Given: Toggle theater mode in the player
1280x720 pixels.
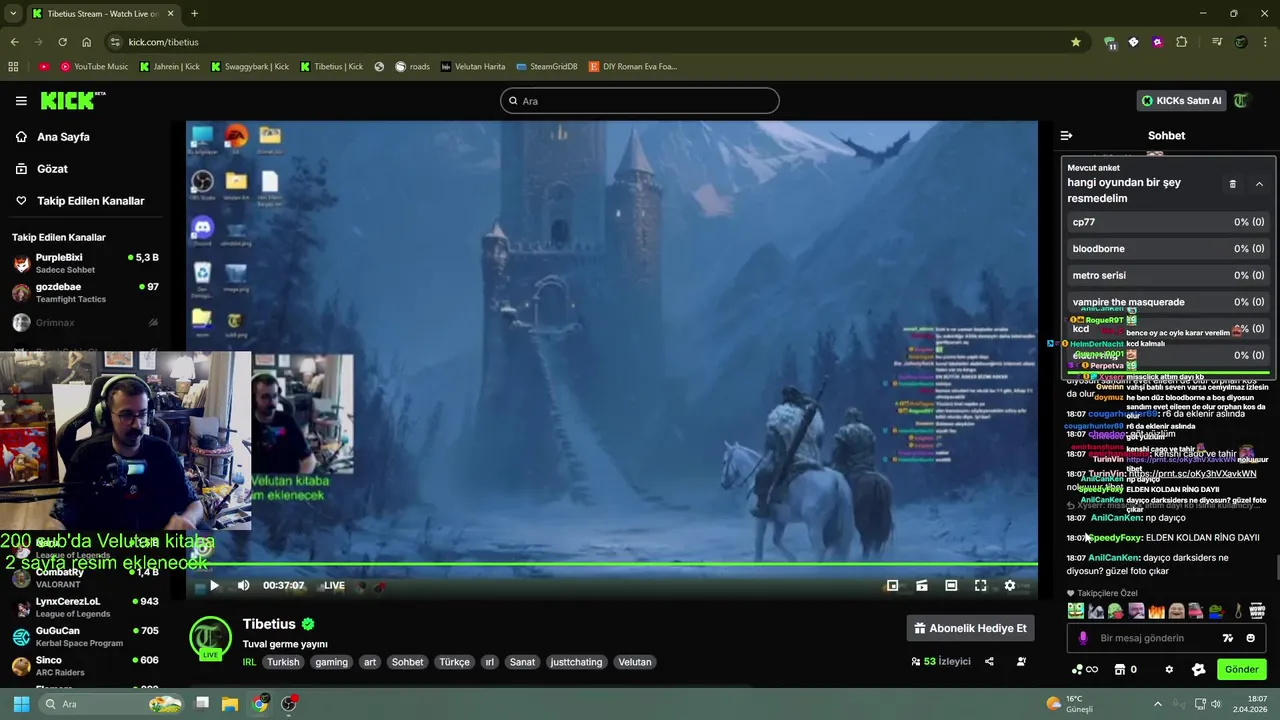Looking at the screenshot, I should [x=951, y=586].
